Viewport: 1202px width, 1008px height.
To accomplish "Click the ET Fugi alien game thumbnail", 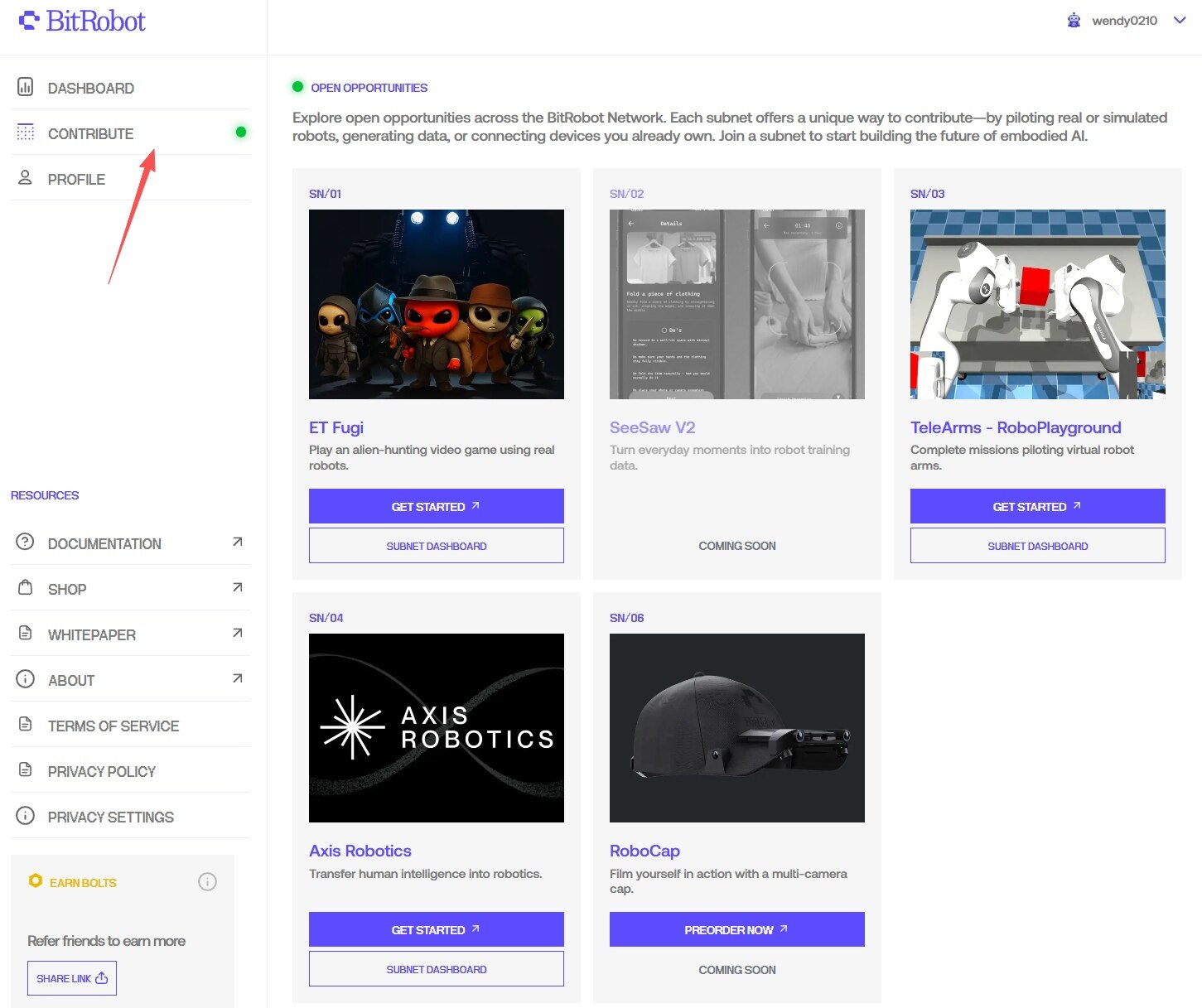I will click(x=437, y=304).
